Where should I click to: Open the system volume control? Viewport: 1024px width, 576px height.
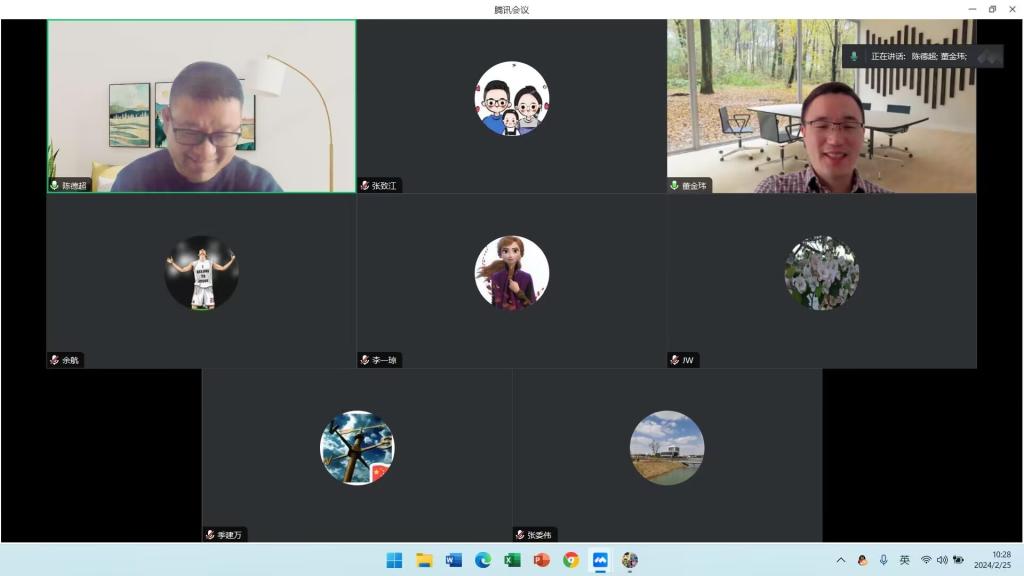pos(942,560)
